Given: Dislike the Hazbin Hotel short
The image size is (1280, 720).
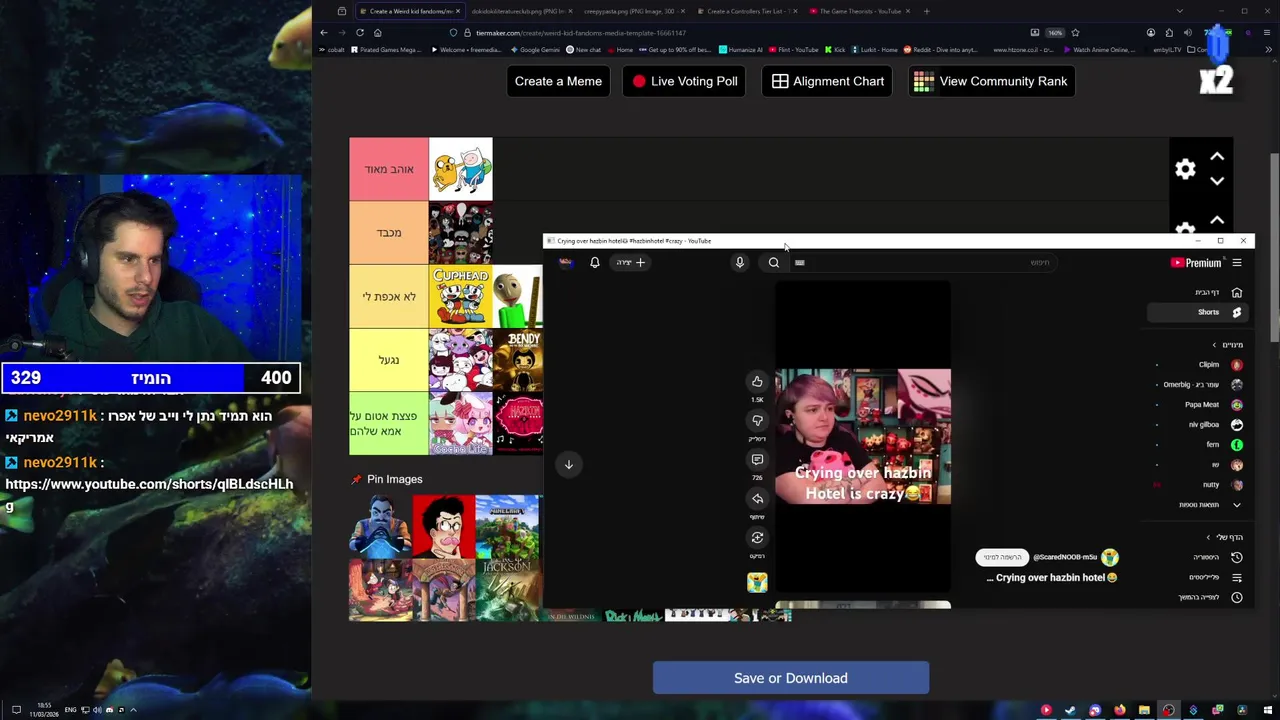Looking at the screenshot, I should [757, 420].
